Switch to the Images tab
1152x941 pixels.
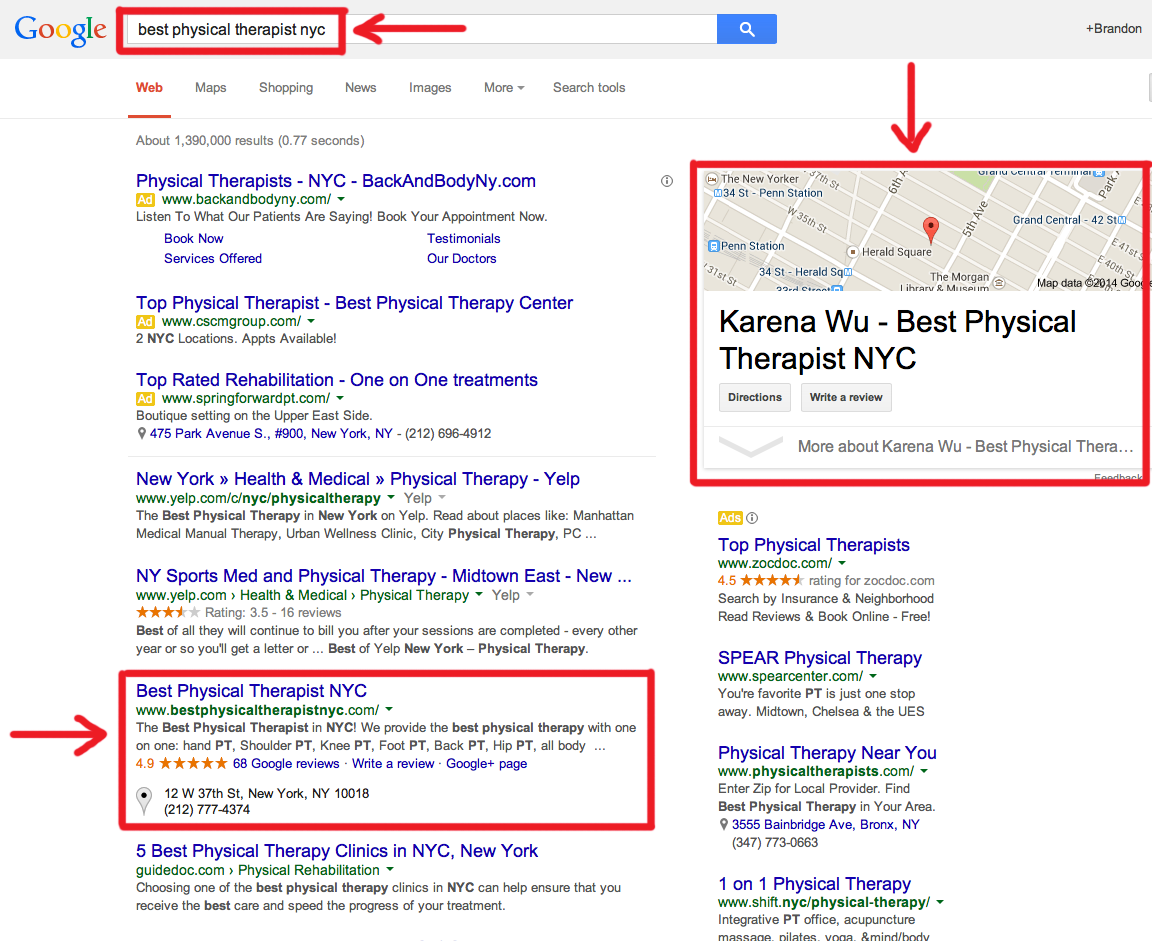[430, 87]
